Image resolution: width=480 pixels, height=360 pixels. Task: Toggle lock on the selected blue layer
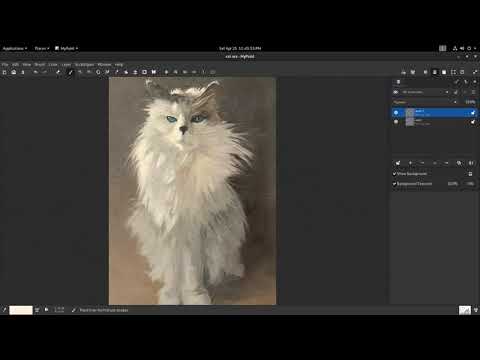click(473, 113)
